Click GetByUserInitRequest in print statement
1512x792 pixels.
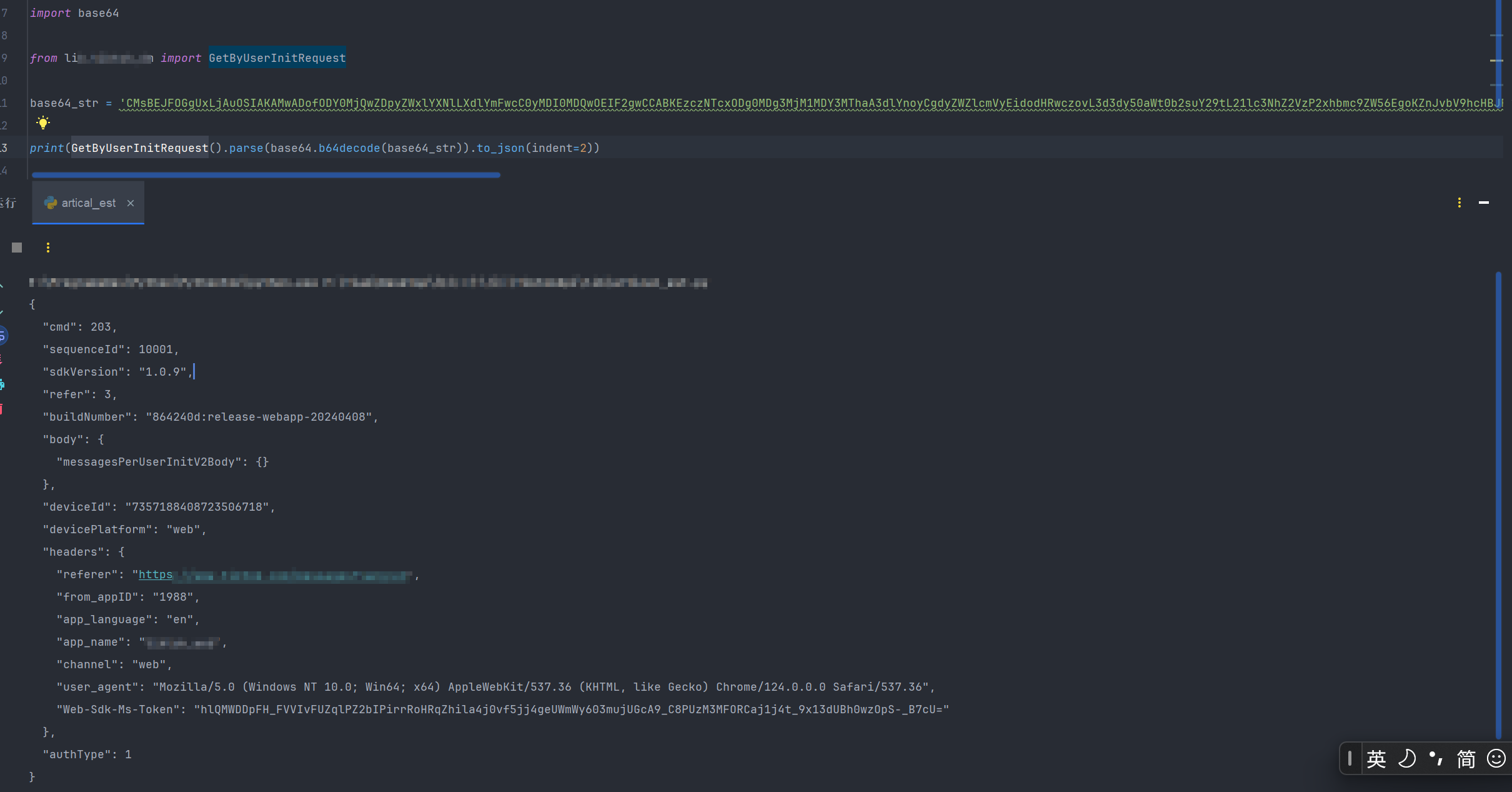(139, 148)
